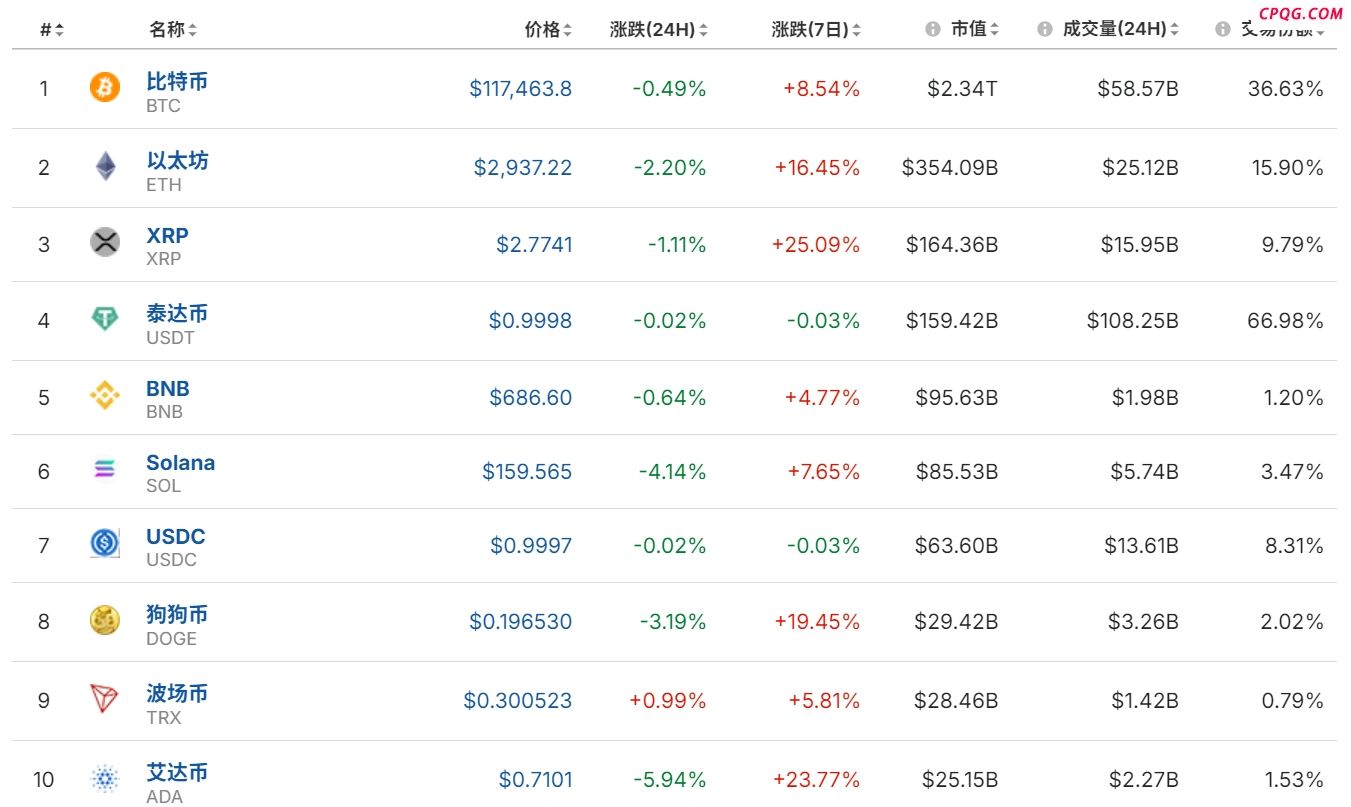Click the BTC ticker symbol text
Screen dimensions: 1351x807
163,106
